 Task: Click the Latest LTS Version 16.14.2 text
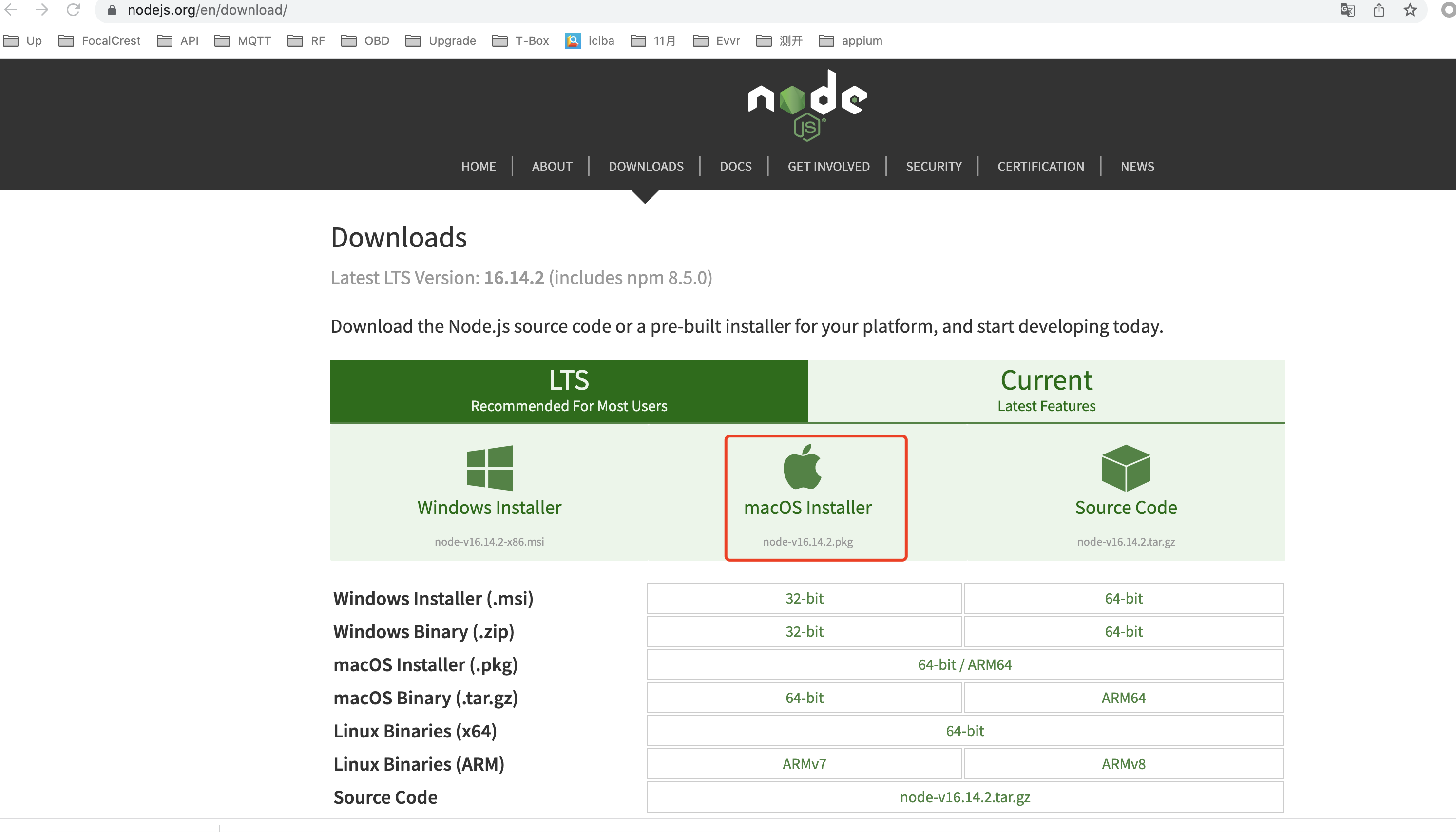point(521,278)
